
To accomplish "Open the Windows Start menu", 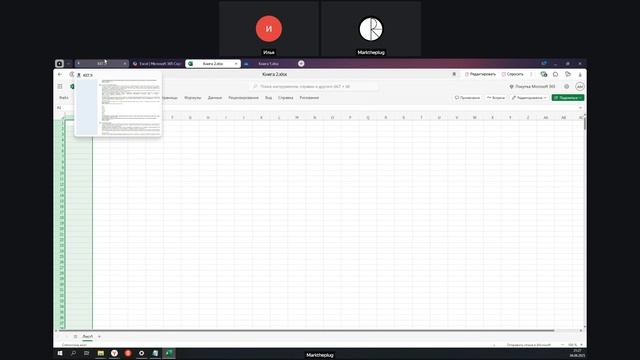I will tap(60, 353).
